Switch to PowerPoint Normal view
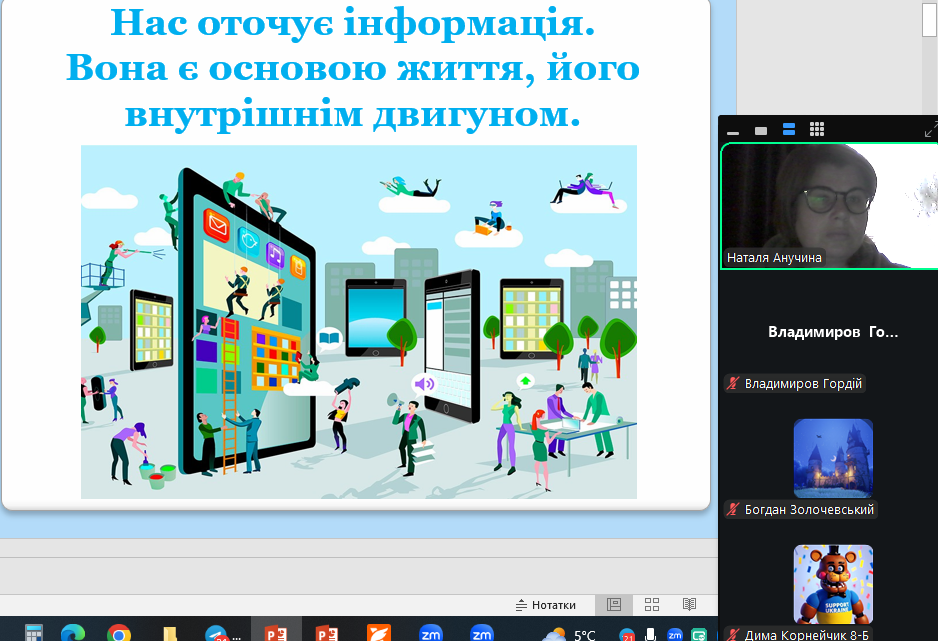938x641 pixels. point(614,605)
